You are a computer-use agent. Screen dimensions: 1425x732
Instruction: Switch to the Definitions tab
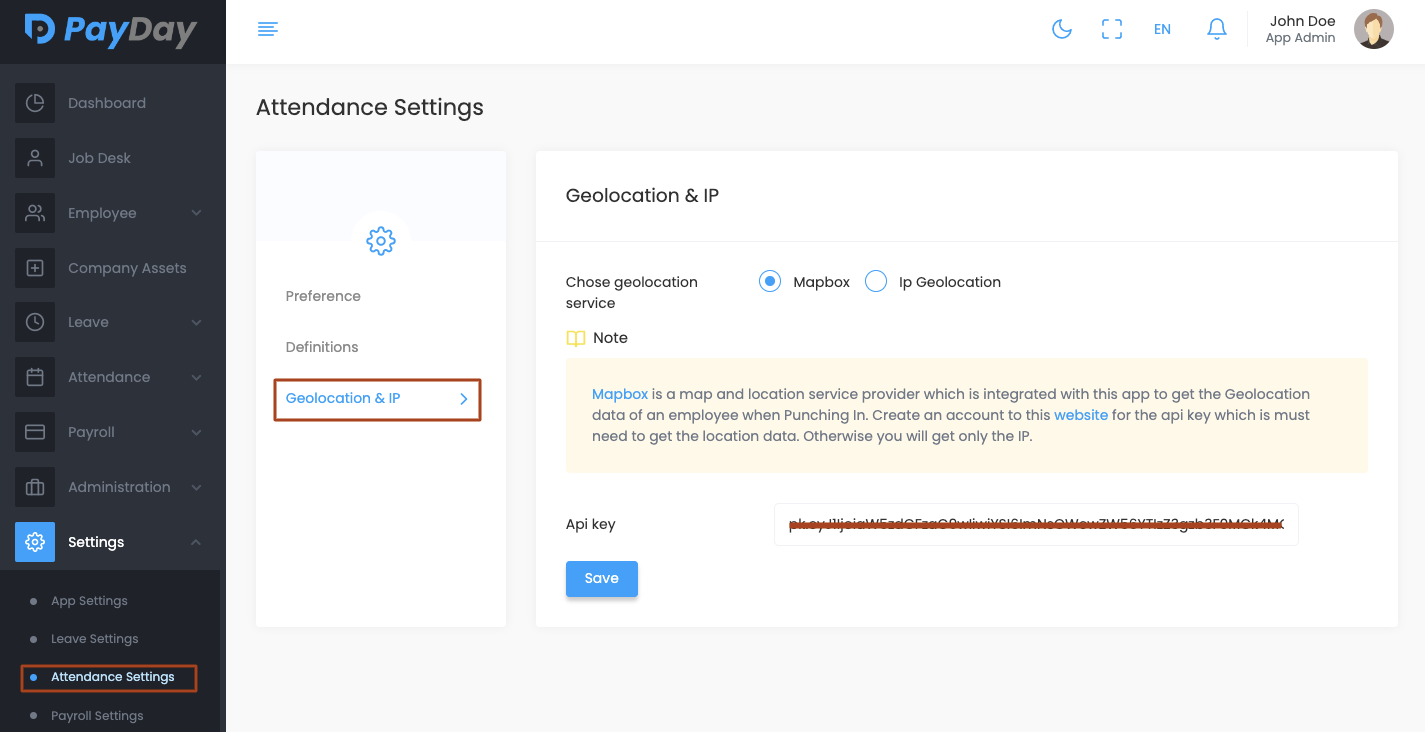(x=322, y=347)
